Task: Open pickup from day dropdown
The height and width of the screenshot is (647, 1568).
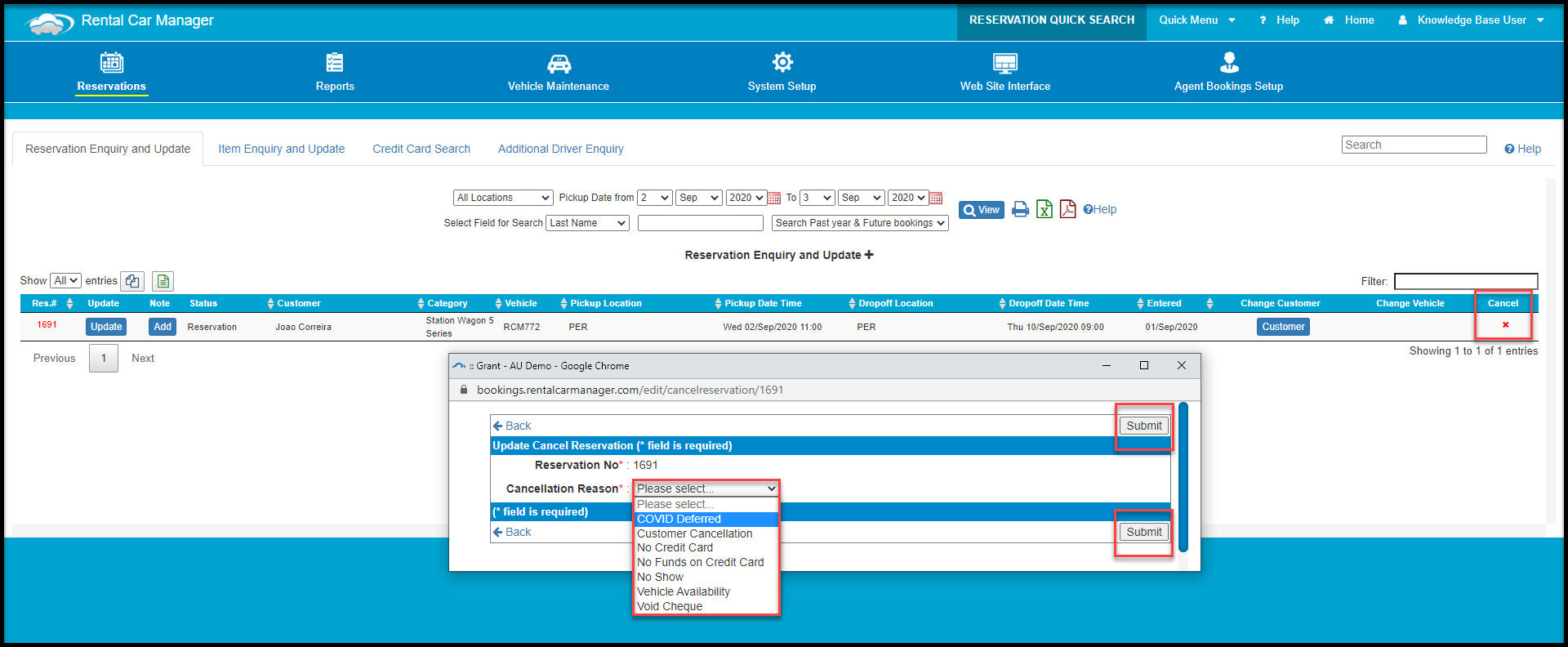Action: (655, 198)
